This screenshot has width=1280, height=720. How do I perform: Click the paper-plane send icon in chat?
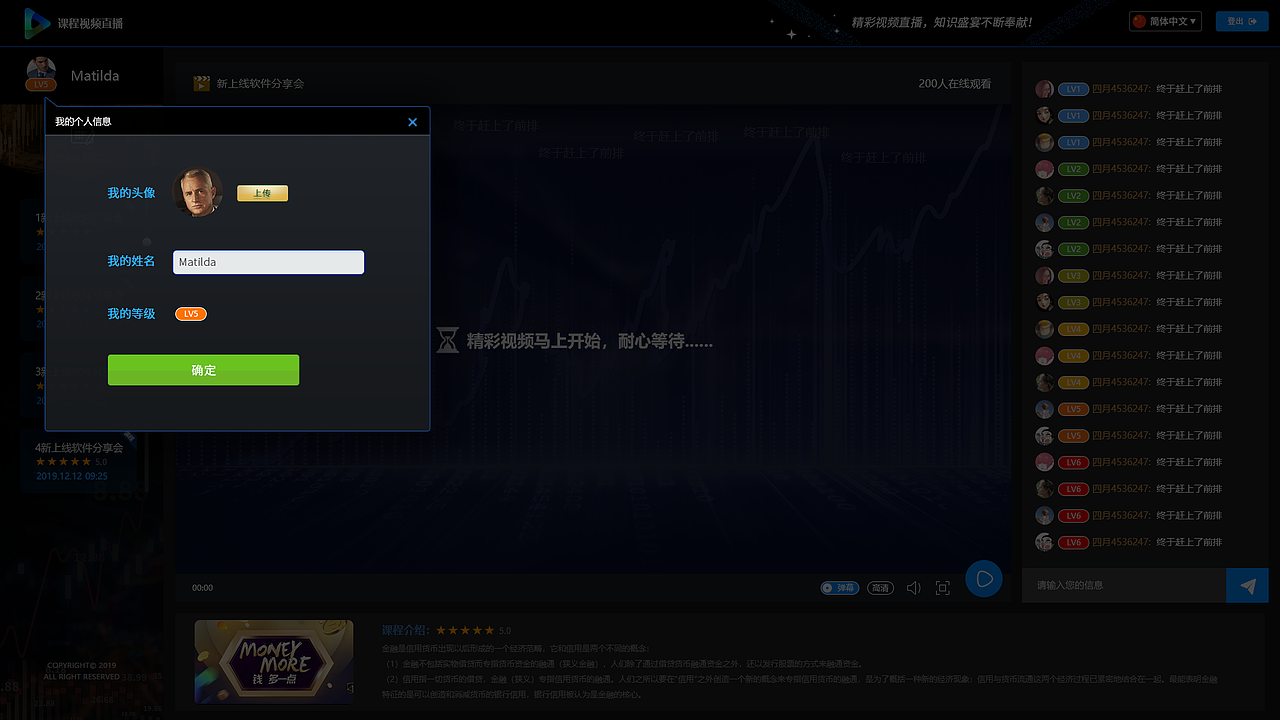pyautogui.click(x=1247, y=585)
